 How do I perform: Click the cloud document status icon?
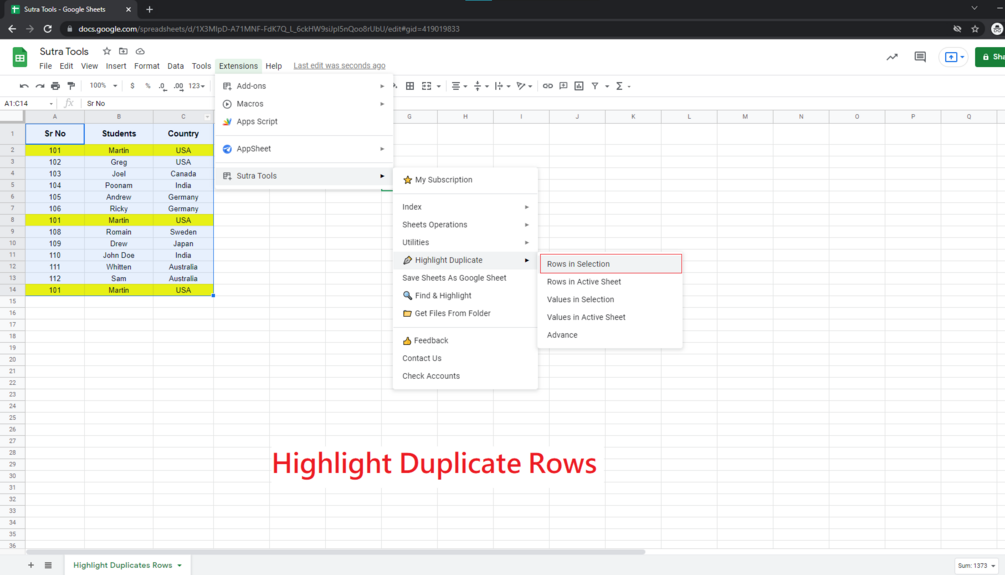(x=140, y=51)
